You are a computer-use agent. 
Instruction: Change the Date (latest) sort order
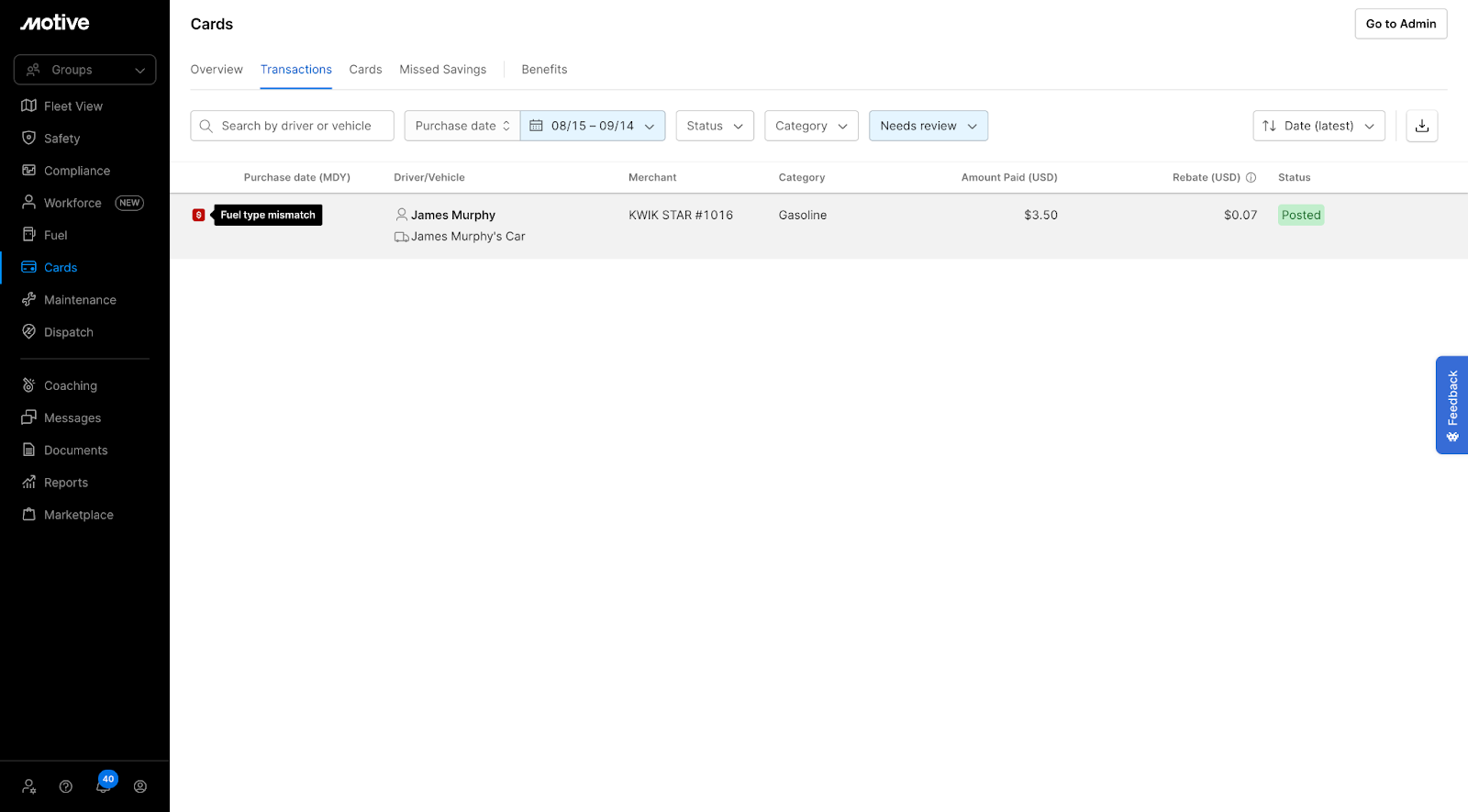1318,126
